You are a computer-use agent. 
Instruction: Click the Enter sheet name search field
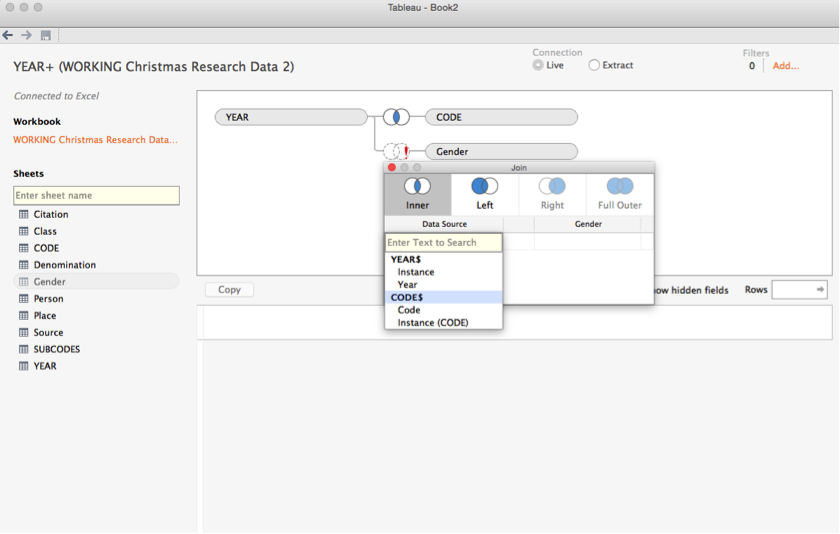(96, 195)
